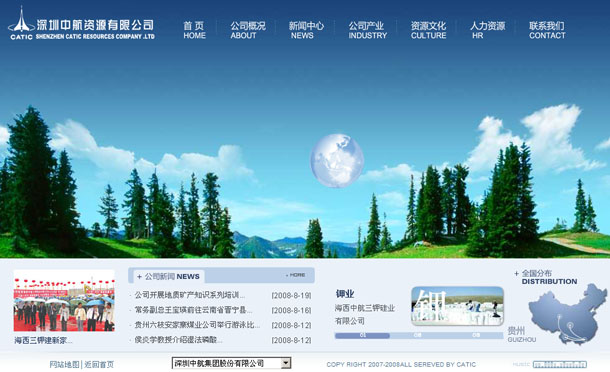Viewport: 610px width, 372px height.
Task: Click the plus icon beside 公司新闻 NEWS
Action: pos(139,277)
